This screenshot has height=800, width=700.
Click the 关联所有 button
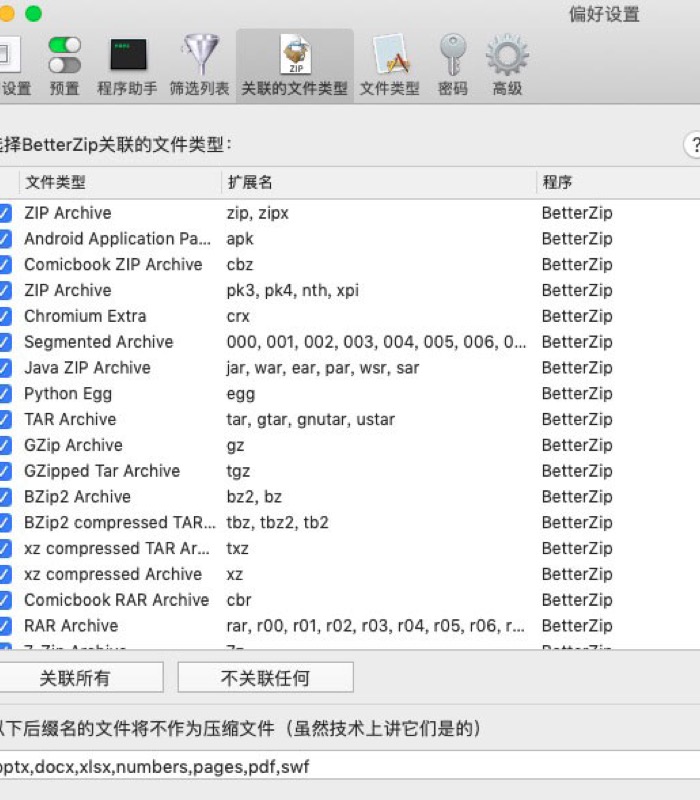(81, 678)
